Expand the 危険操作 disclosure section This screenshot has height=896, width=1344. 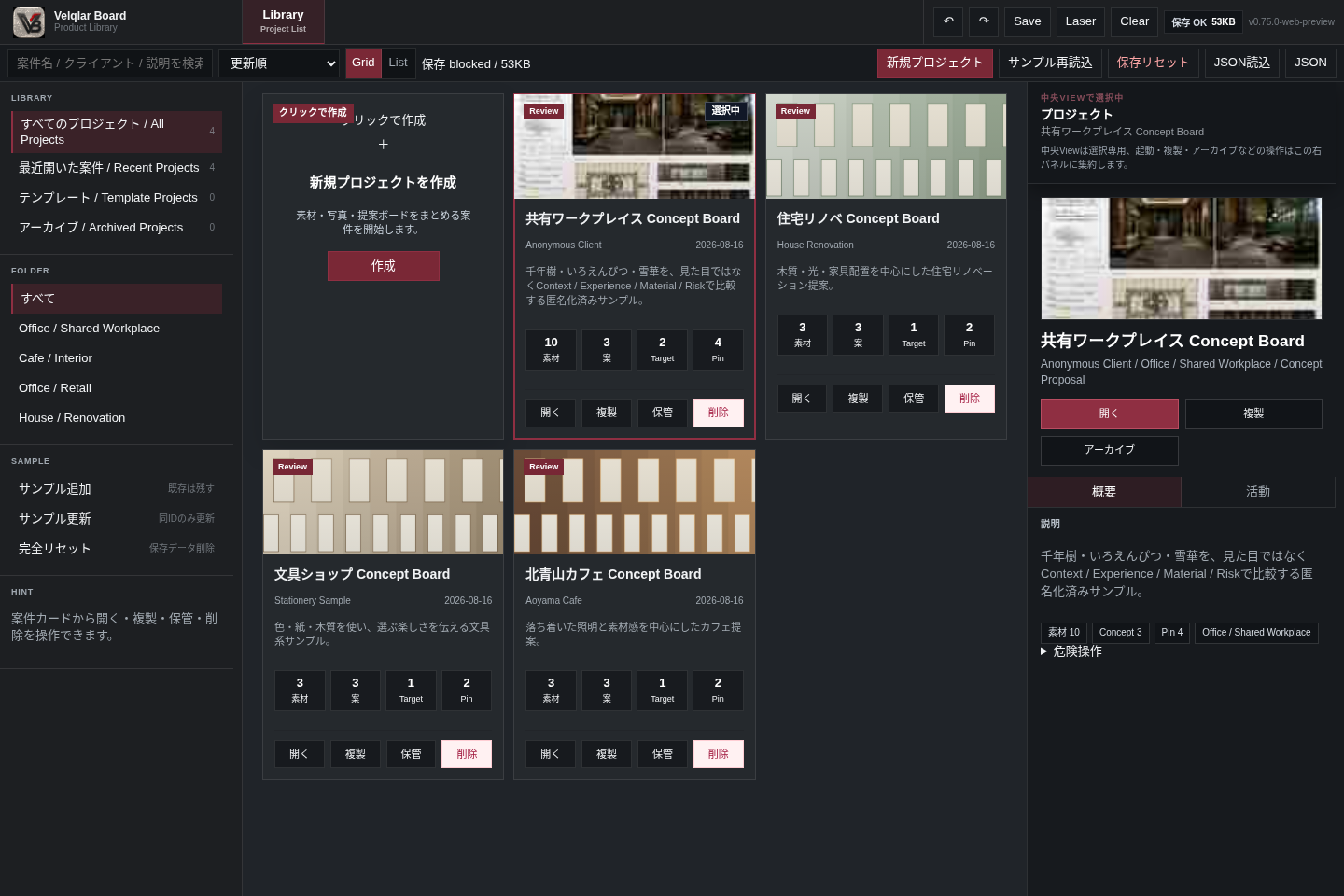pos(1071,651)
